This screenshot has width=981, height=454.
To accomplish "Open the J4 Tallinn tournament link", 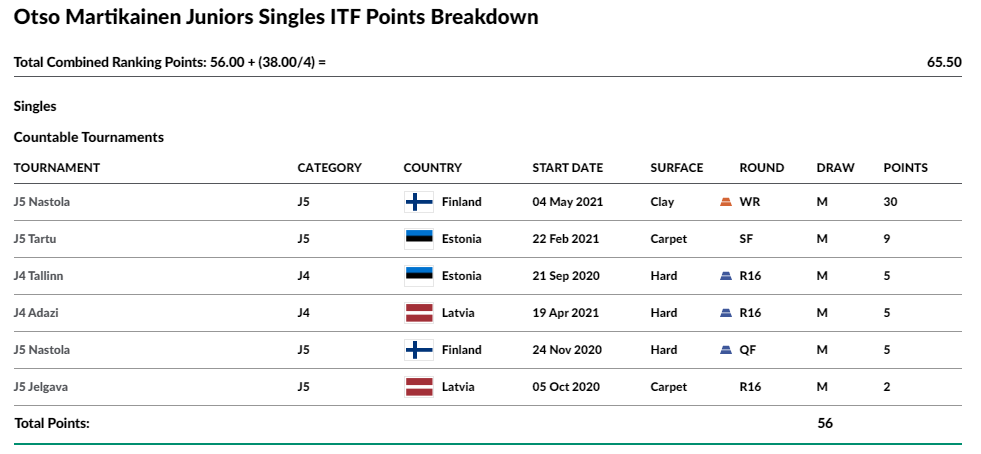I will (38, 276).
